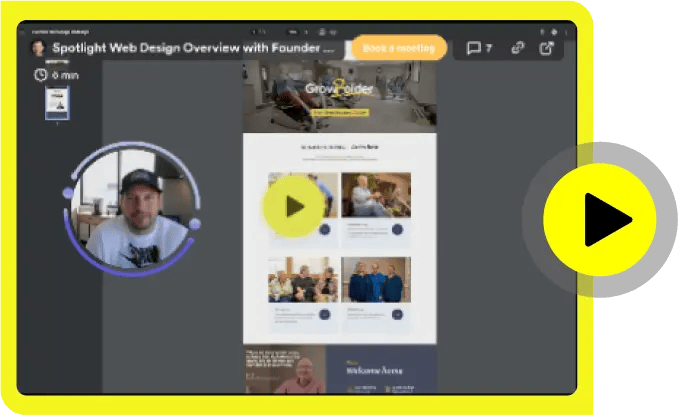Click the top-right seniors photo card
The width and height of the screenshot is (678, 415).
(x=376, y=195)
